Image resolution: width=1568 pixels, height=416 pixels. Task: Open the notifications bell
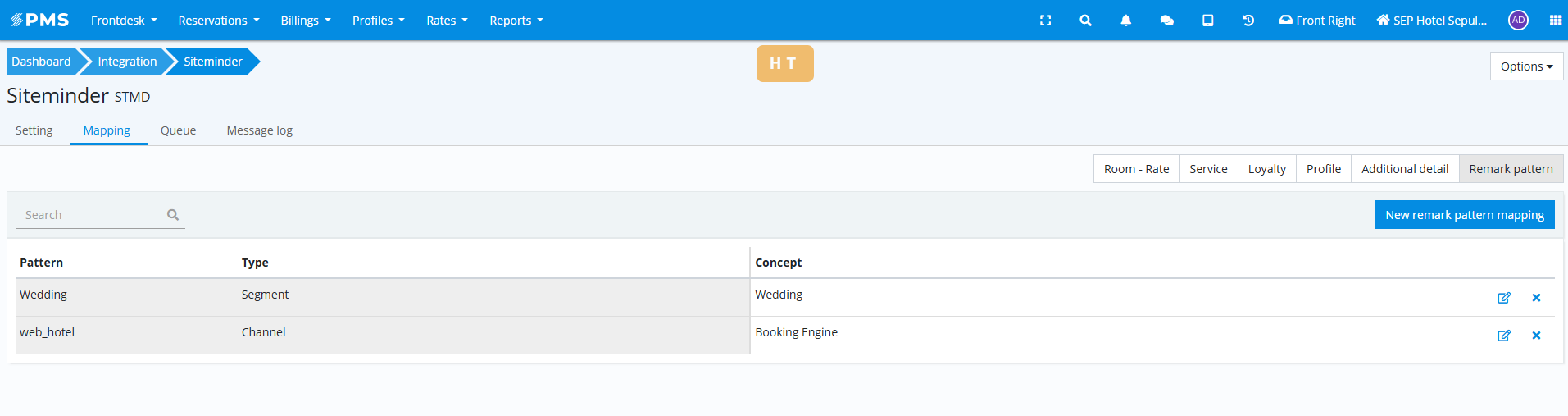coord(1125,21)
